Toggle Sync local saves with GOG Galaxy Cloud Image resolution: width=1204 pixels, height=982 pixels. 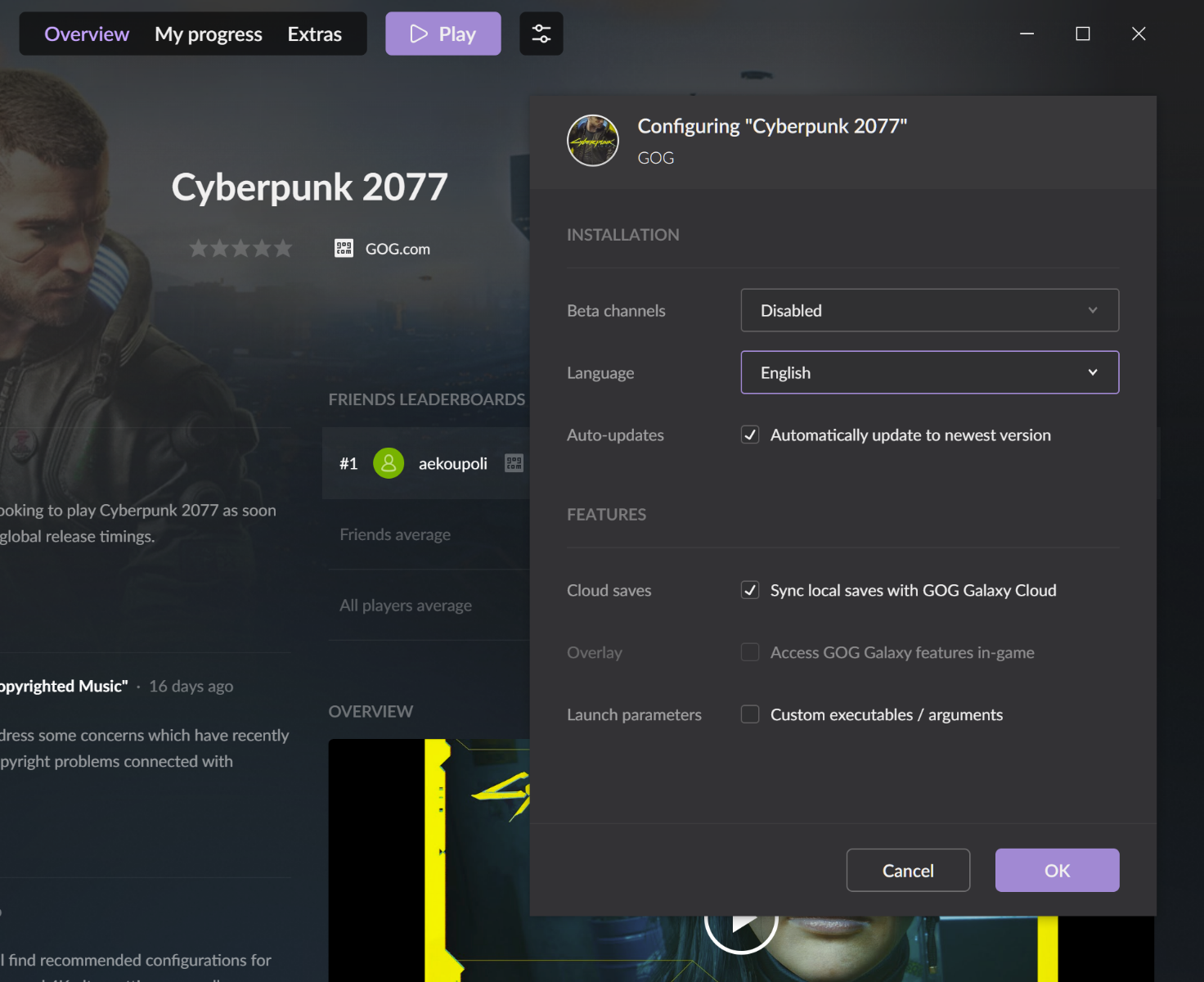click(750, 590)
